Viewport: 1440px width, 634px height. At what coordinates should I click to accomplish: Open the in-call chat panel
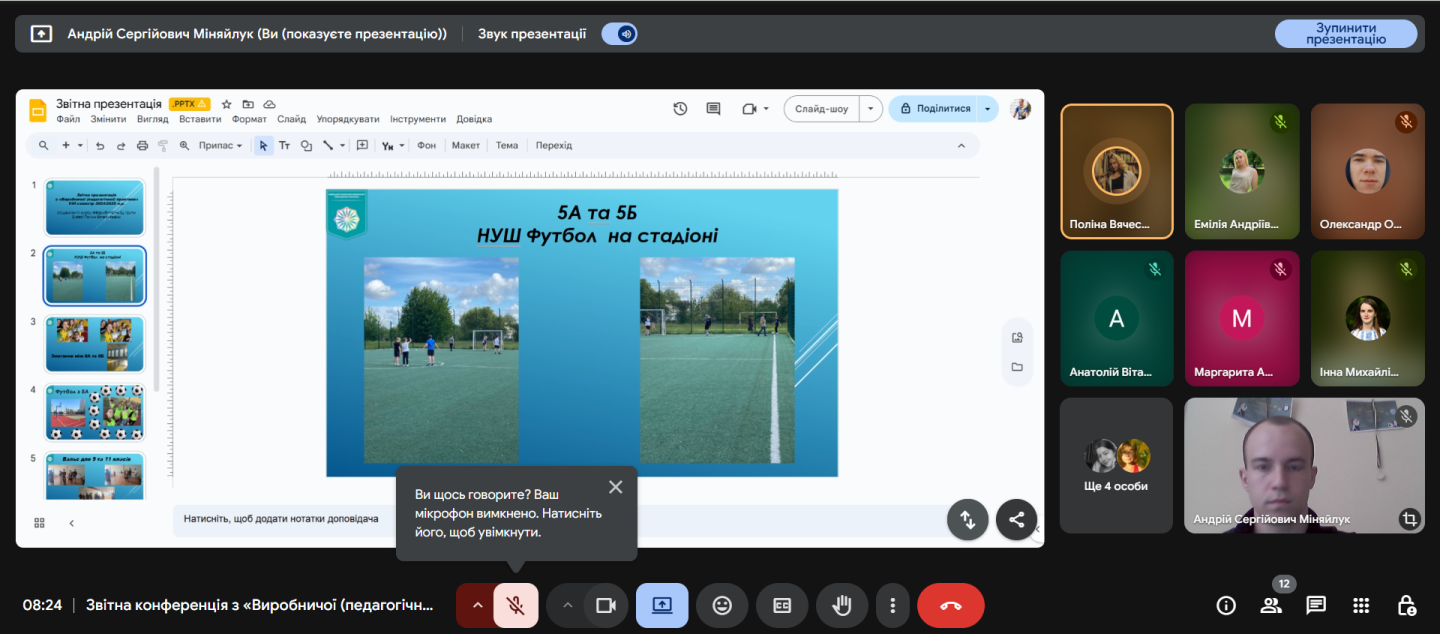[1316, 605]
